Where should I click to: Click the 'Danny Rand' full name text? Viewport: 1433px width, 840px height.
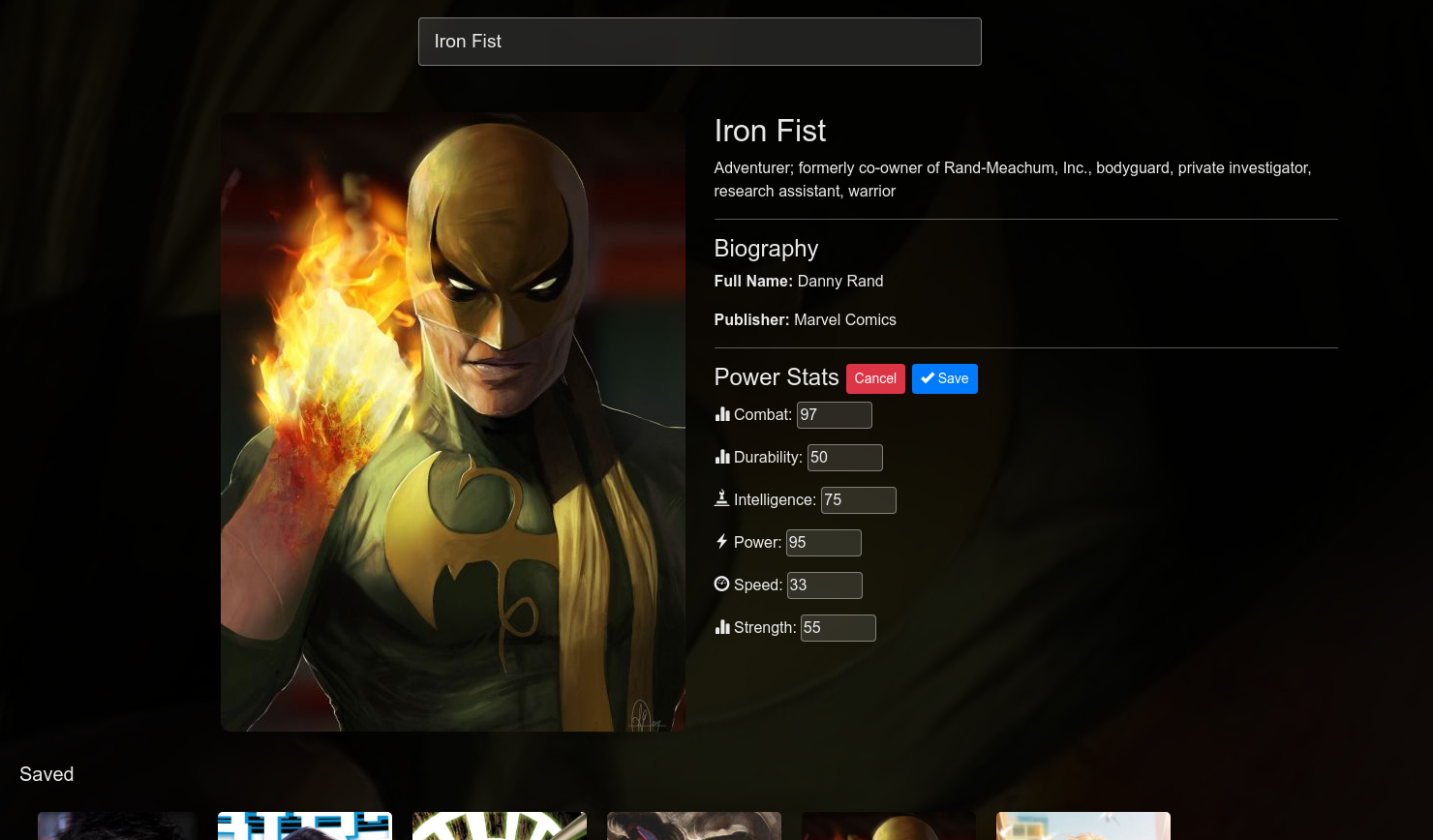click(x=840, y=281)
